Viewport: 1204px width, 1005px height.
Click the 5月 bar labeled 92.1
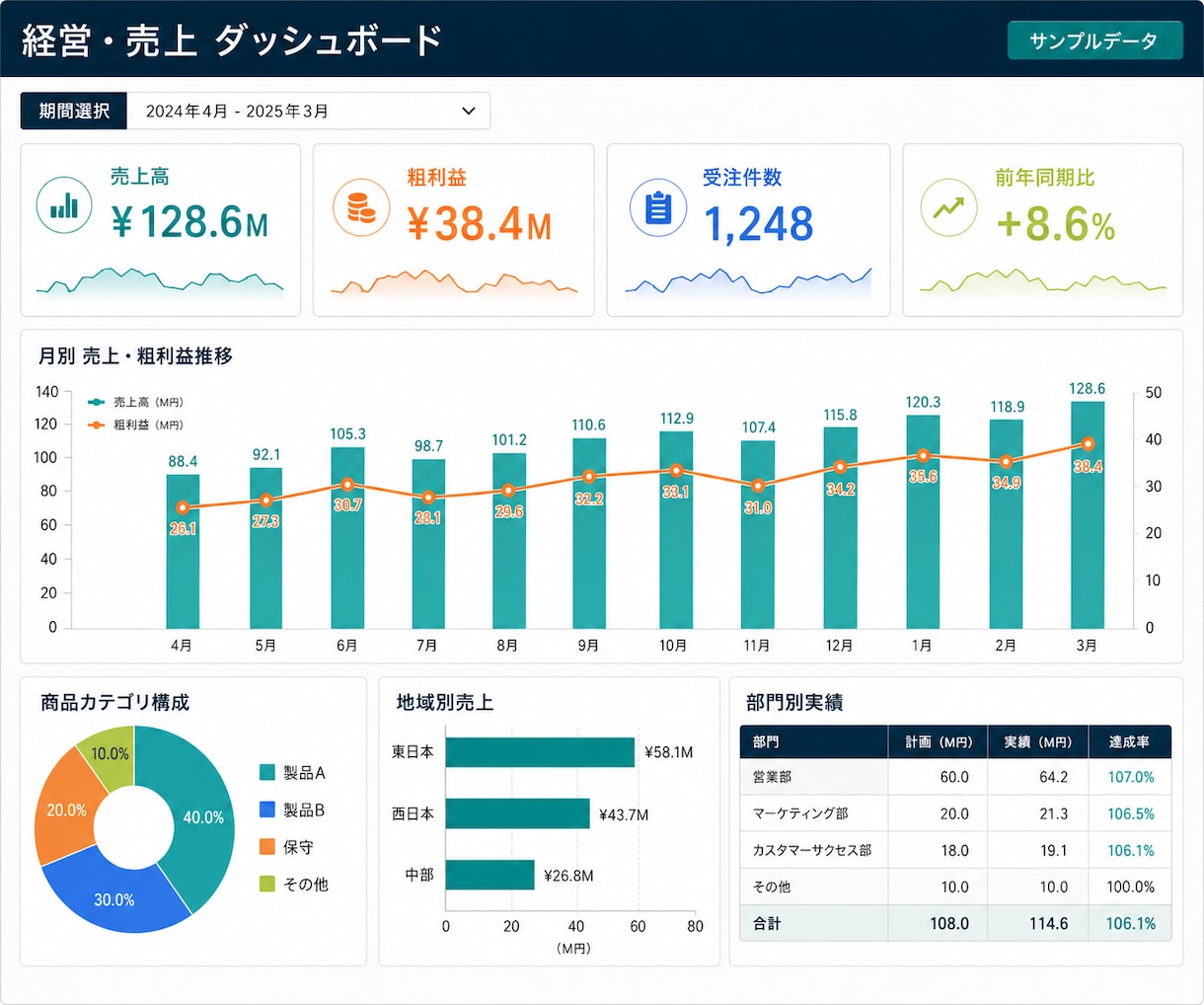pos(265,548)
